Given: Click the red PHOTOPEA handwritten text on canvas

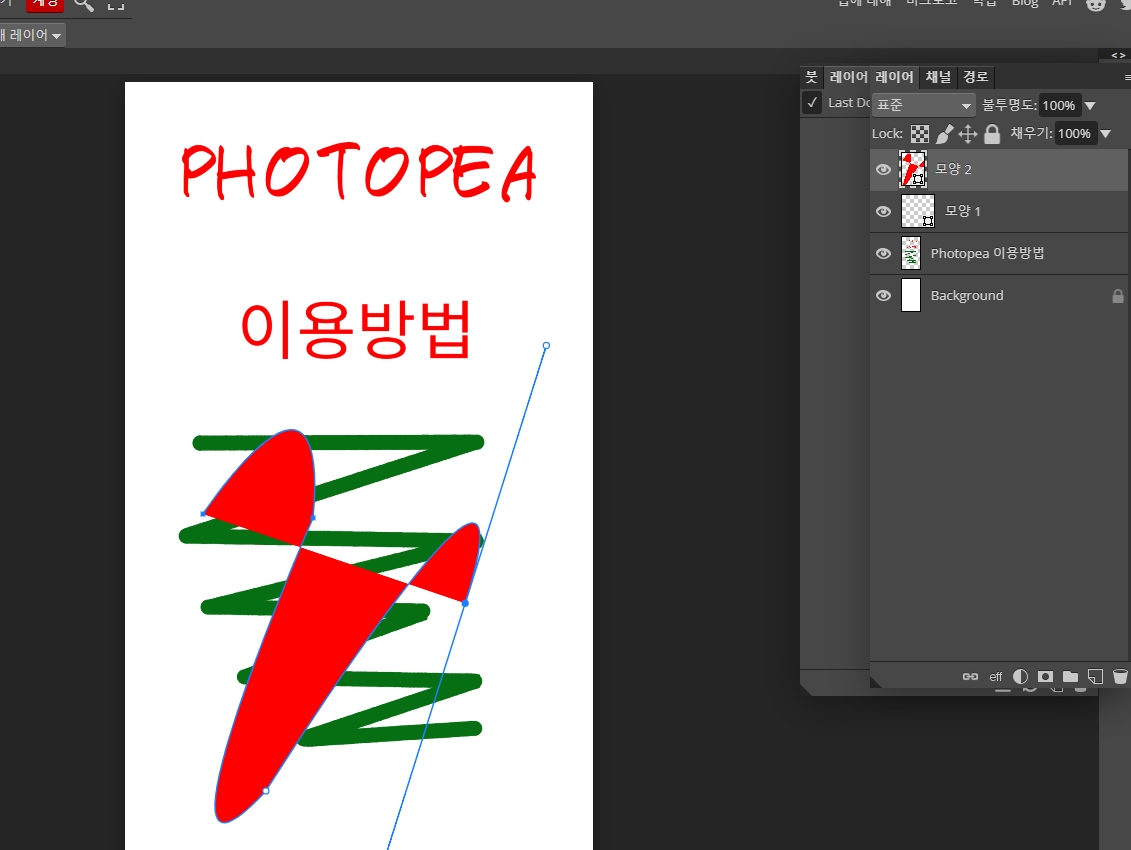Looking at the screenshot, I should (358, 171).
